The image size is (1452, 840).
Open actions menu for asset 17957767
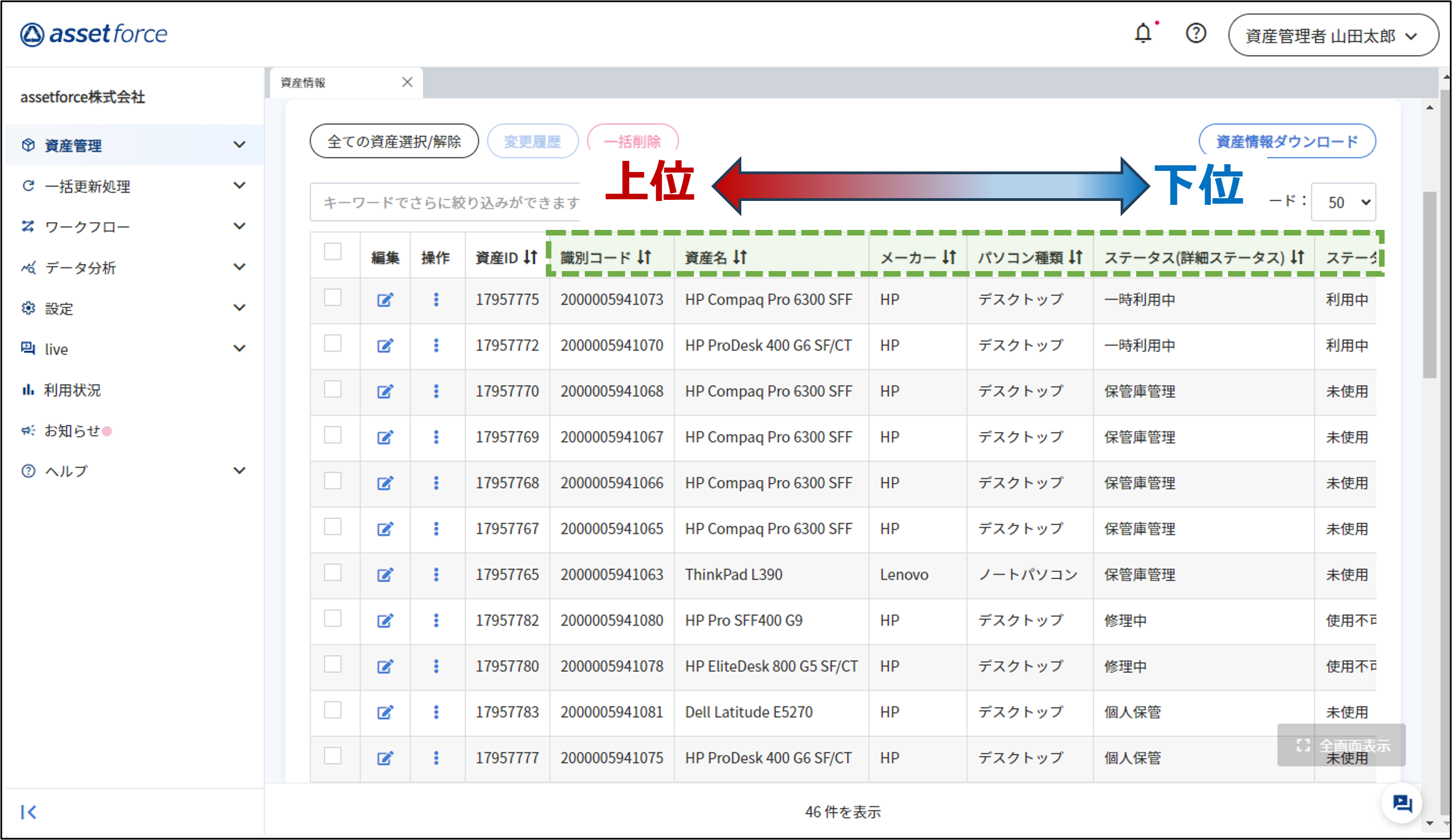[436, 528]
